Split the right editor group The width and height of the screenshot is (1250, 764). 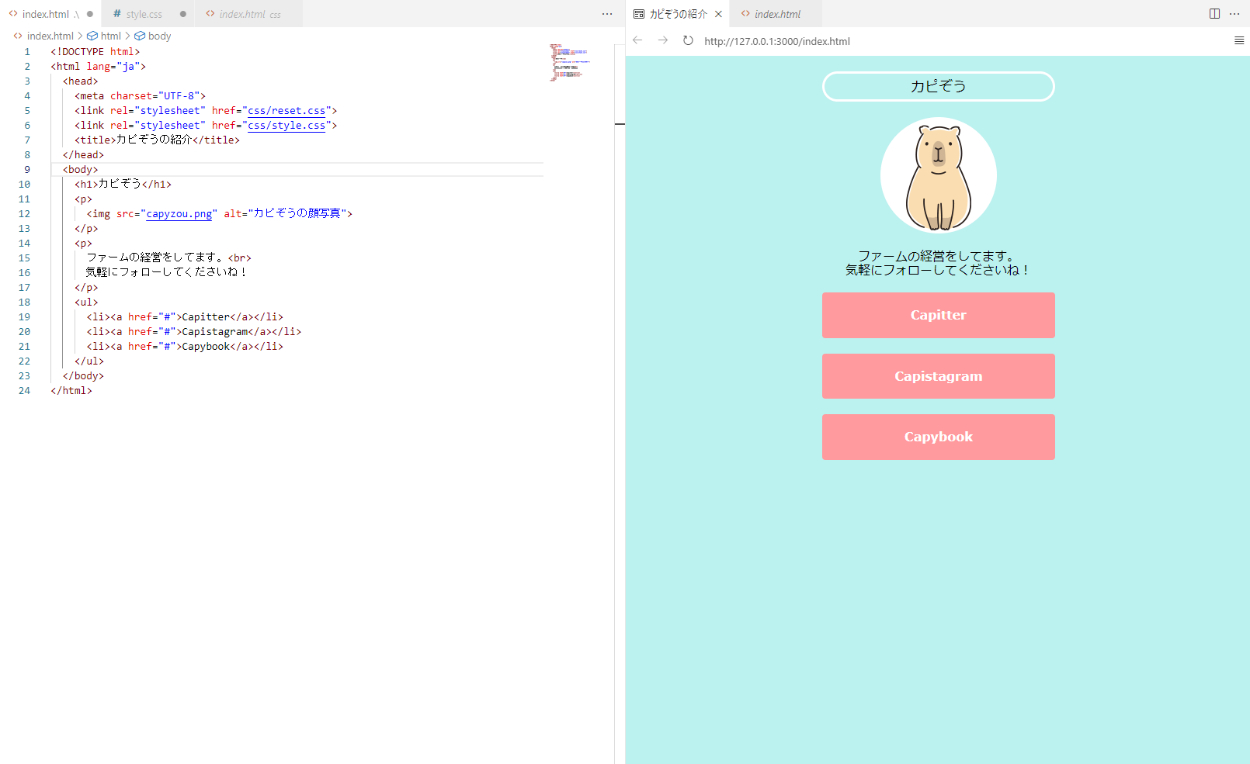(x=1215, y=14)
